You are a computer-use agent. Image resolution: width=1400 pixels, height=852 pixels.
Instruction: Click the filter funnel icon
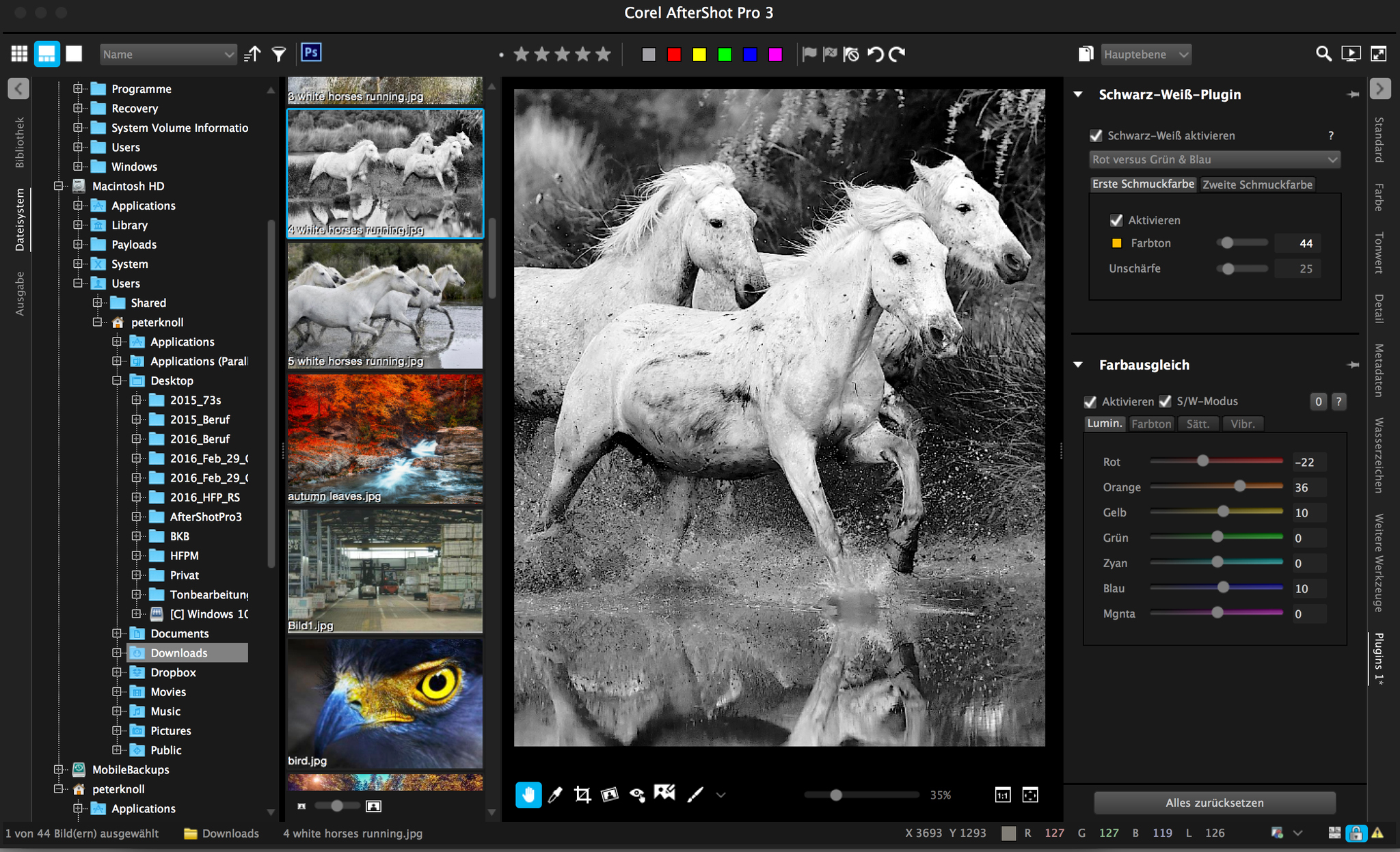tap(278, 54)
